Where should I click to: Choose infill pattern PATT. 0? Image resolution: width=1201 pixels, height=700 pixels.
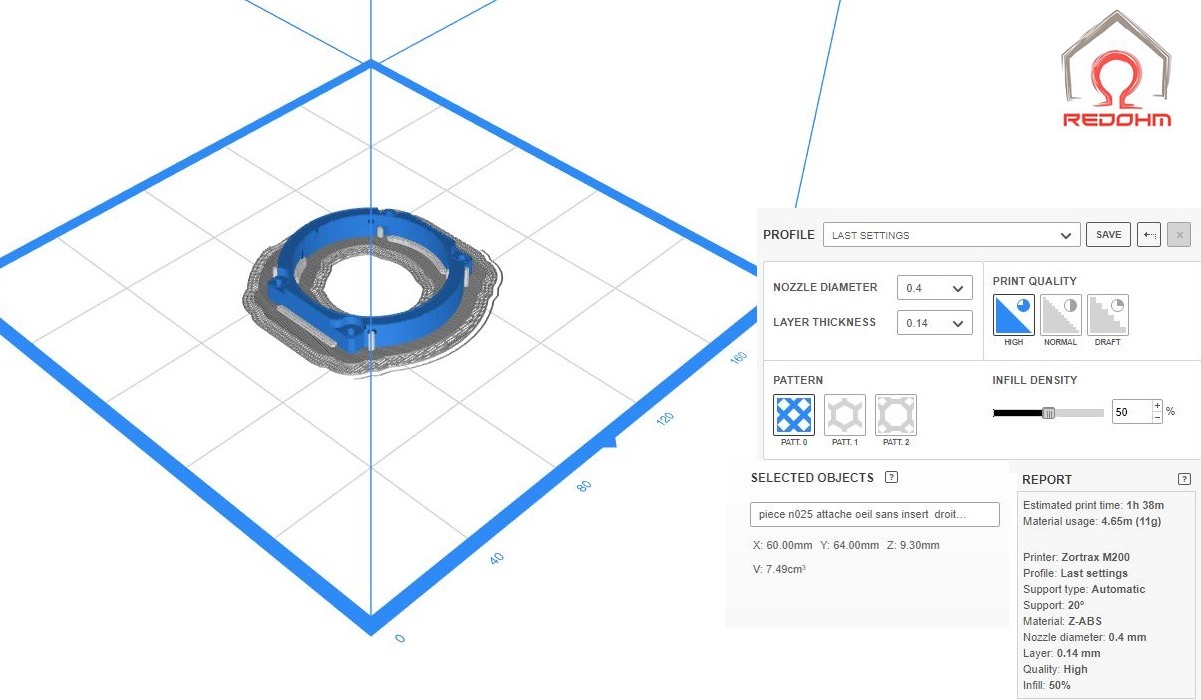click(794, 415)
